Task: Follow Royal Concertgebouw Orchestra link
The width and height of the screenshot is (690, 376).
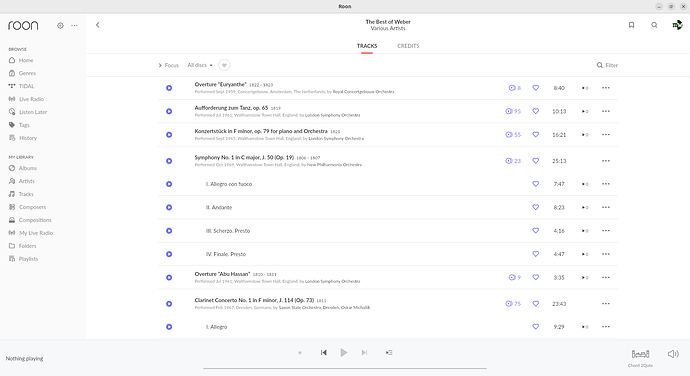Action: pyautogui.click(x=363, y=92)
